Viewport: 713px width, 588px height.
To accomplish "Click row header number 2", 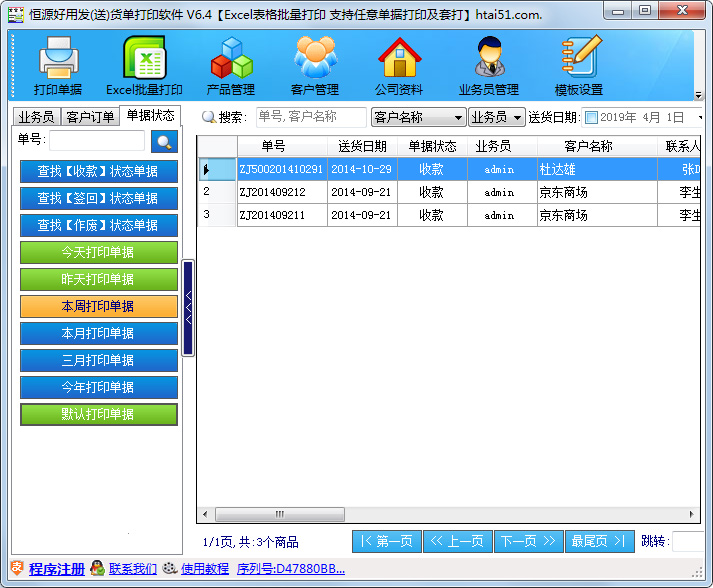I will [x=217, y=192].
